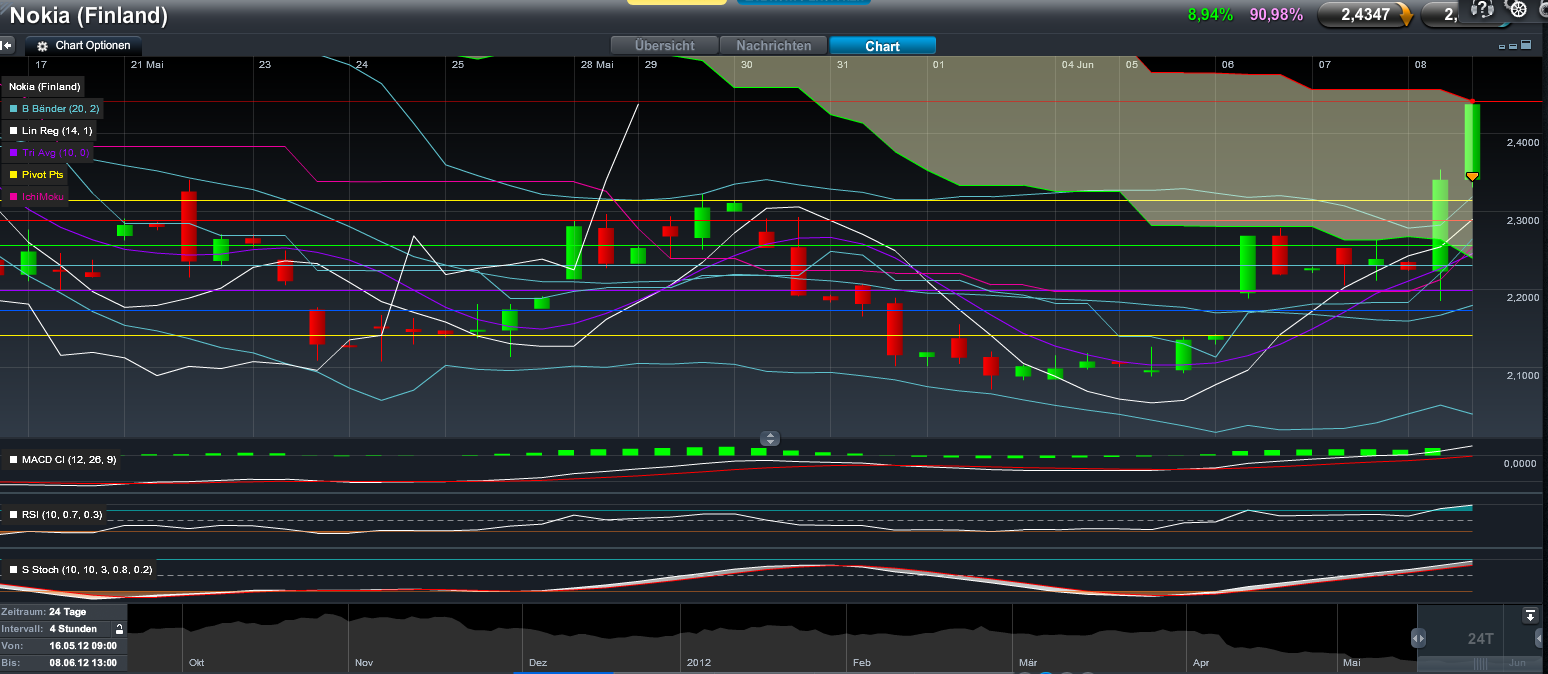Click the lock icon next to Intervall
Screen dimensions: 1548x674
coord(119,630)
